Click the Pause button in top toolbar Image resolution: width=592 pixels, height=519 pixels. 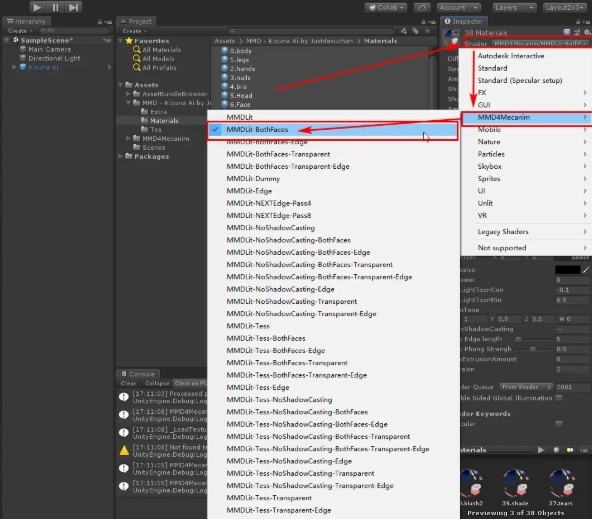(55, 7)
